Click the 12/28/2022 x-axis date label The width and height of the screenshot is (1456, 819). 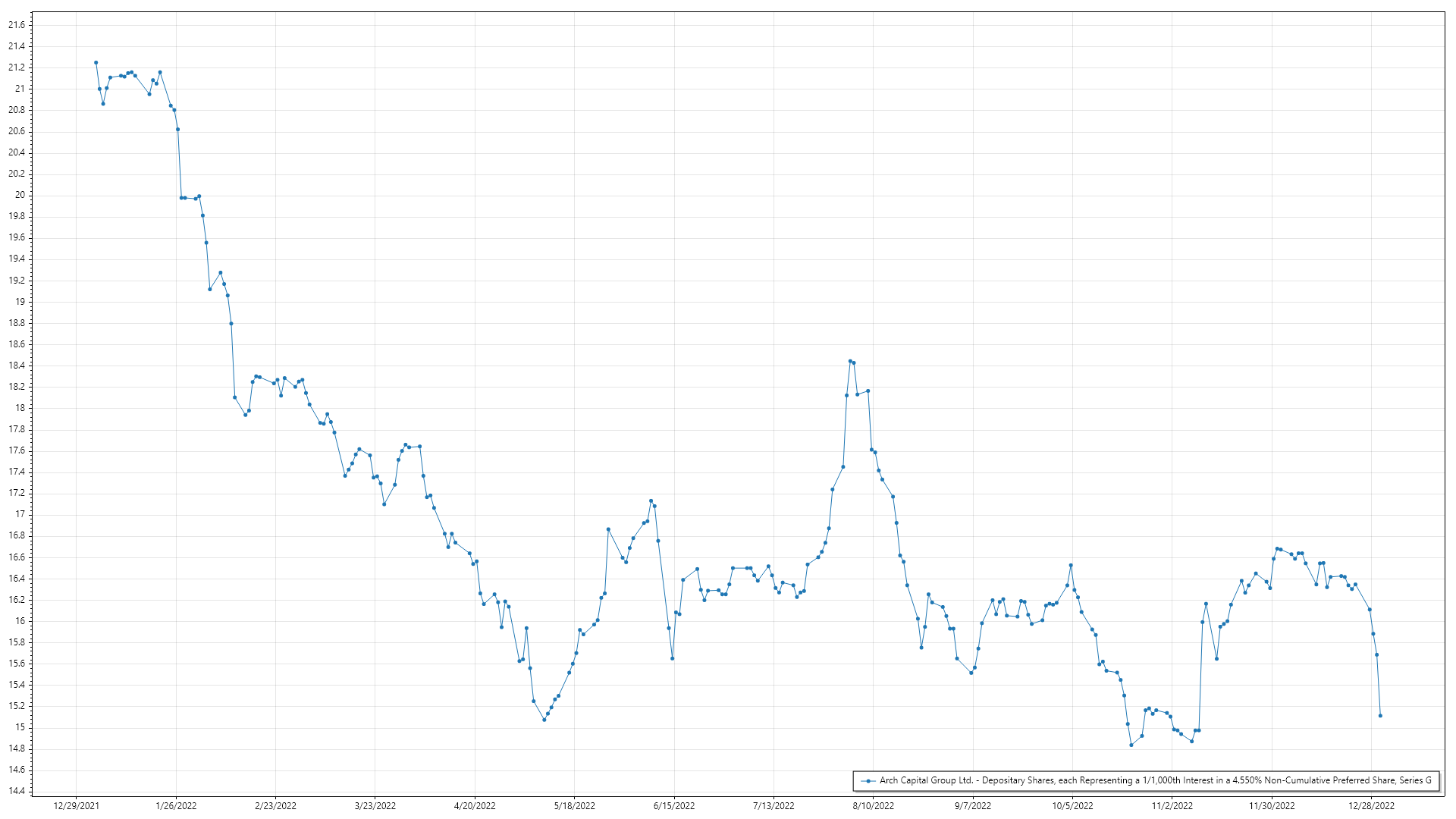[x=1371, y=806]
